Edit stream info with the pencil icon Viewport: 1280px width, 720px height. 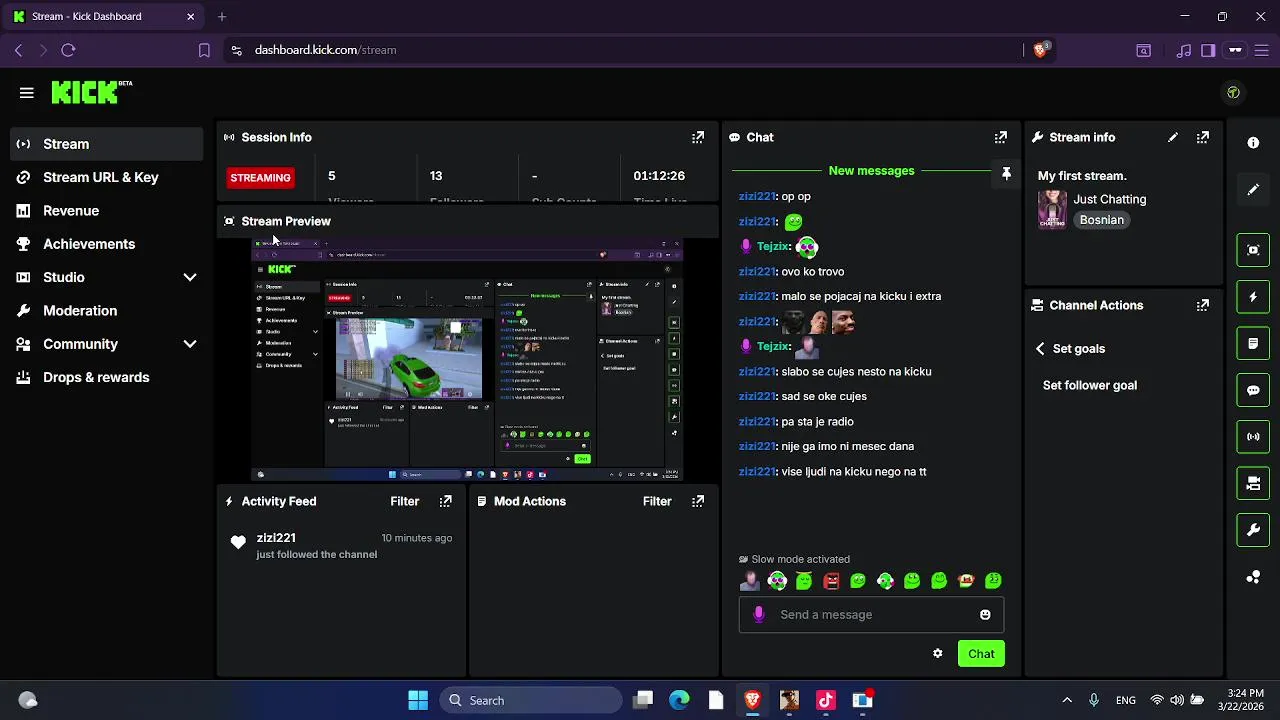[1173, 137]
